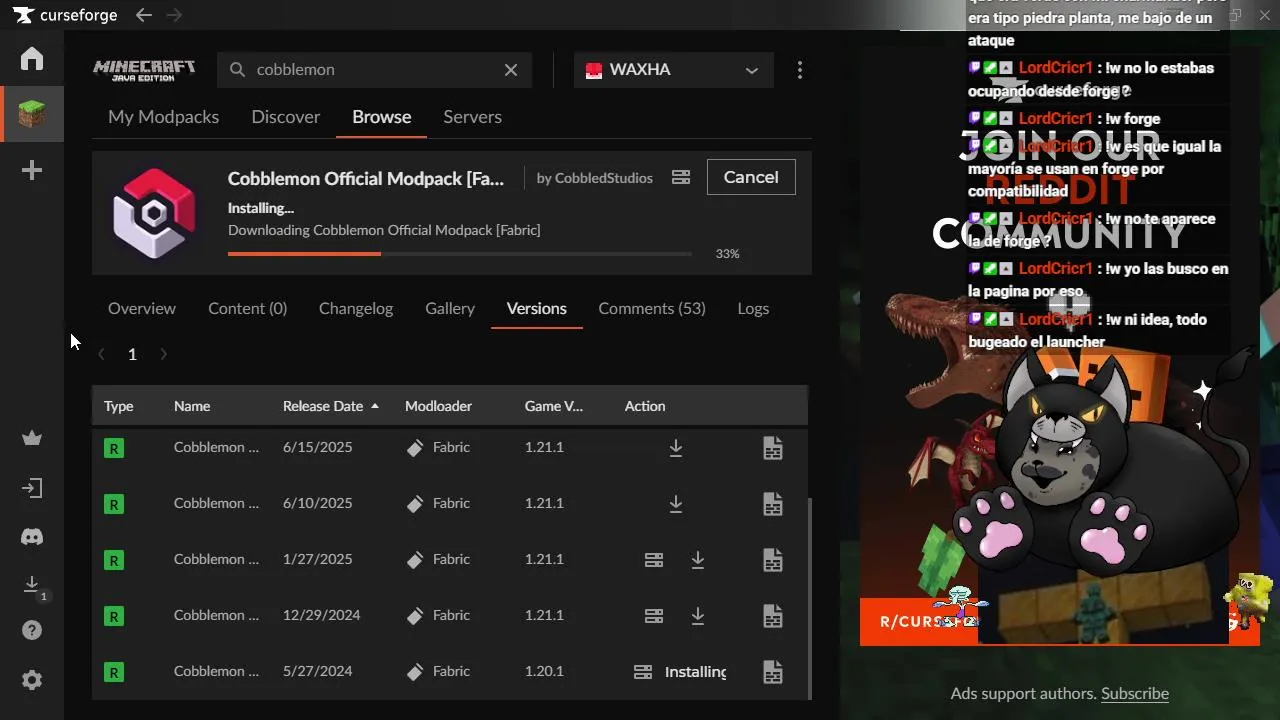This screenshot has height=720, width=1280.
Task: Switch to Discover tab
Action: 286,117
